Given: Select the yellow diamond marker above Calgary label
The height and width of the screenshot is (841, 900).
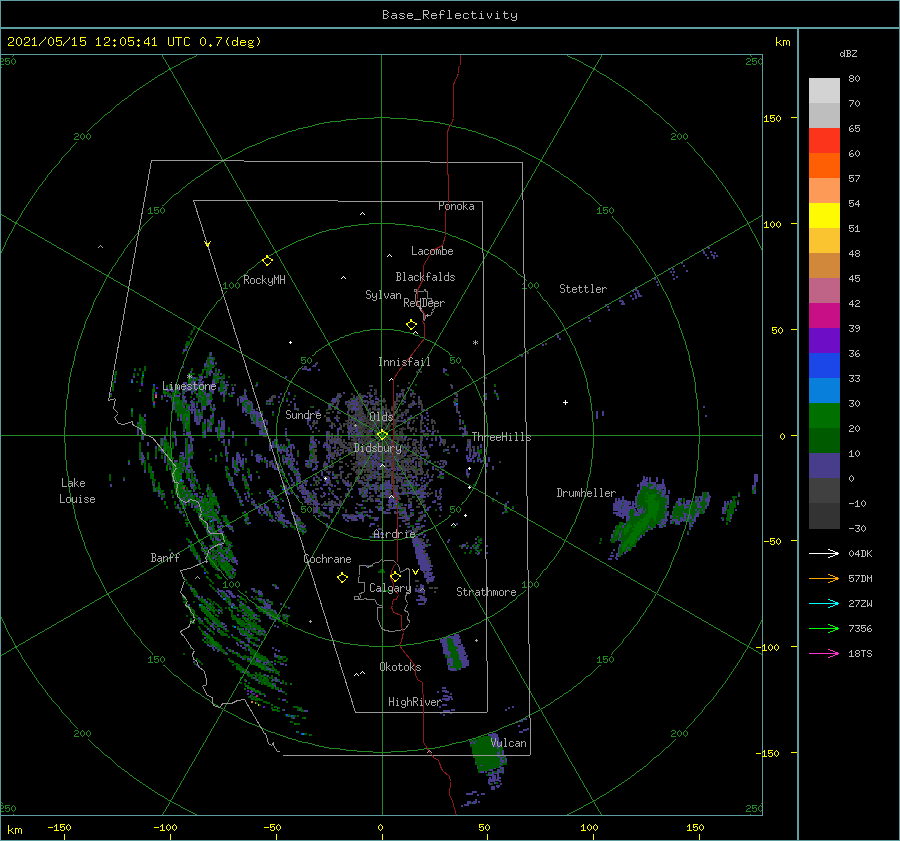Looking at the screenshot, I should click(x=395, y=576).
